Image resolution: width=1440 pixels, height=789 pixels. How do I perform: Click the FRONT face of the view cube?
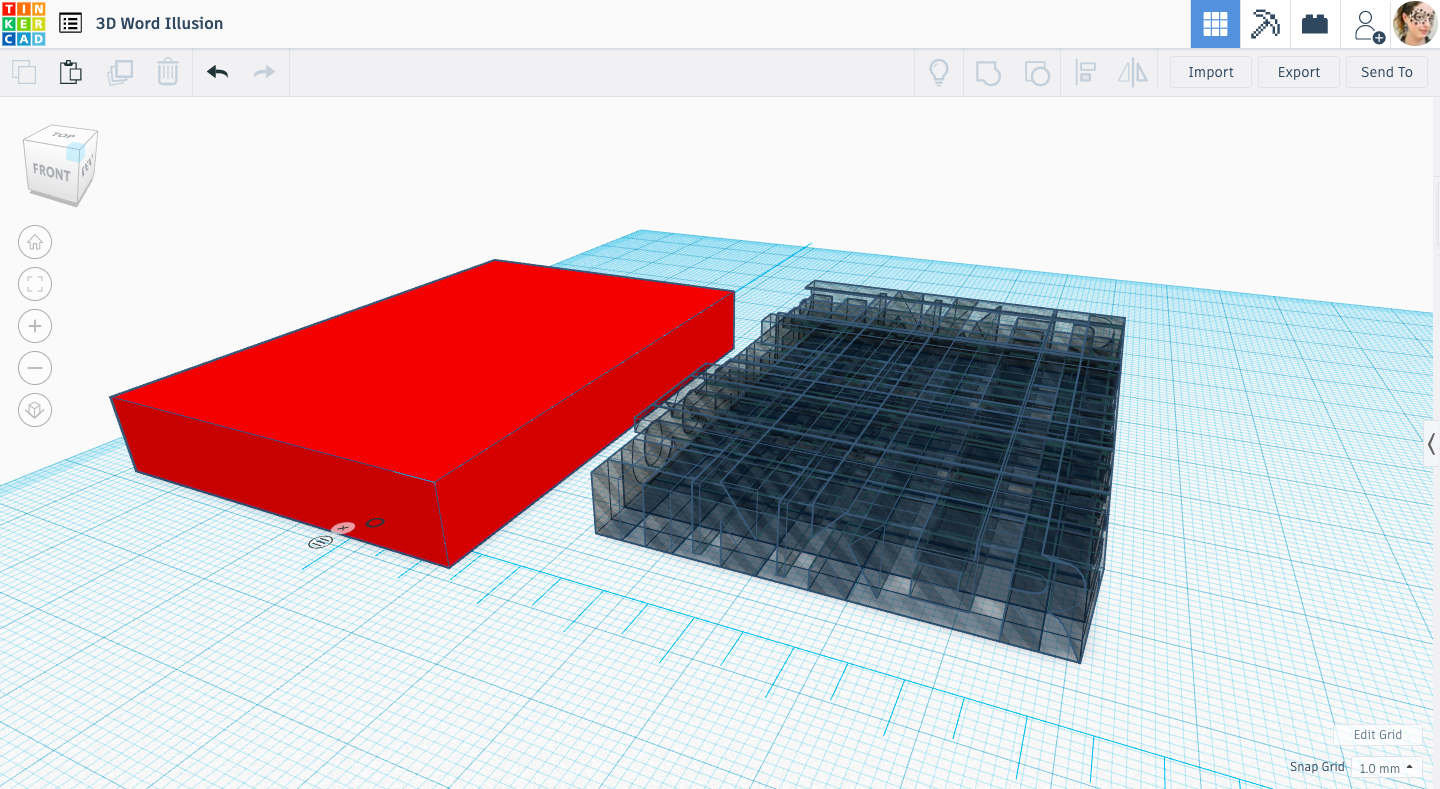click(x=51, y=172)
